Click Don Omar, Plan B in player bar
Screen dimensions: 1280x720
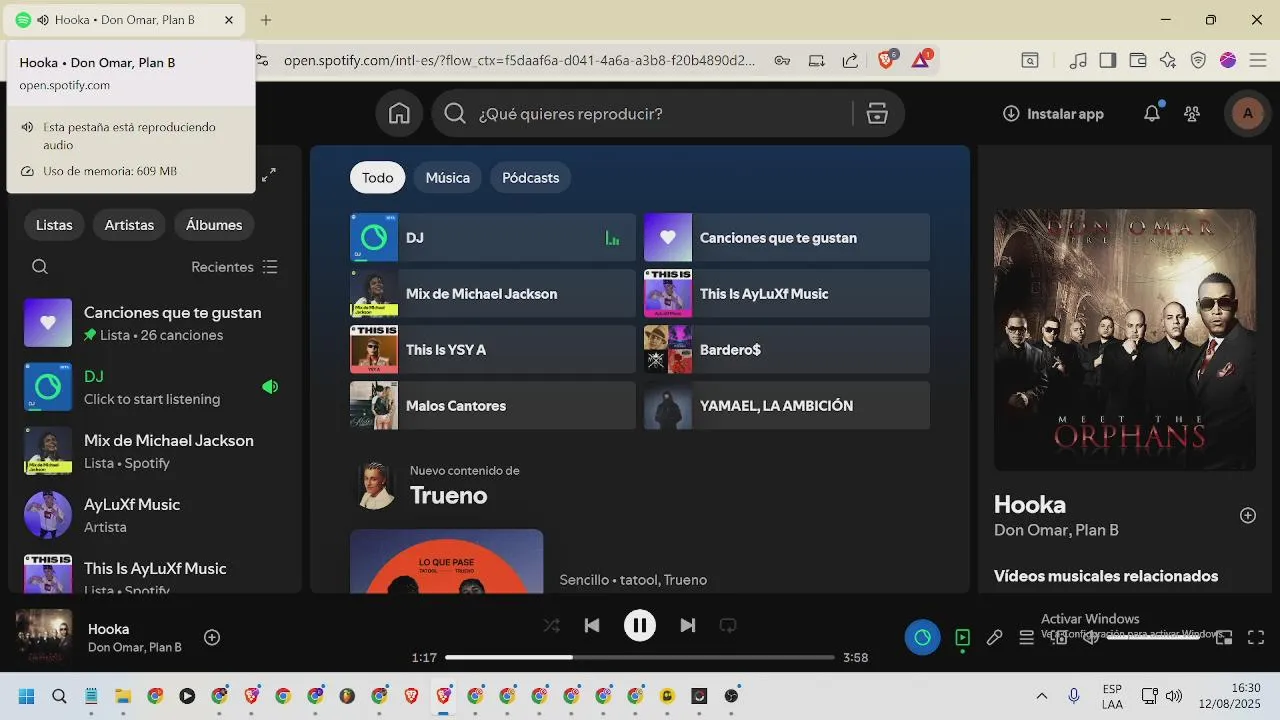[x=135, y=647]
